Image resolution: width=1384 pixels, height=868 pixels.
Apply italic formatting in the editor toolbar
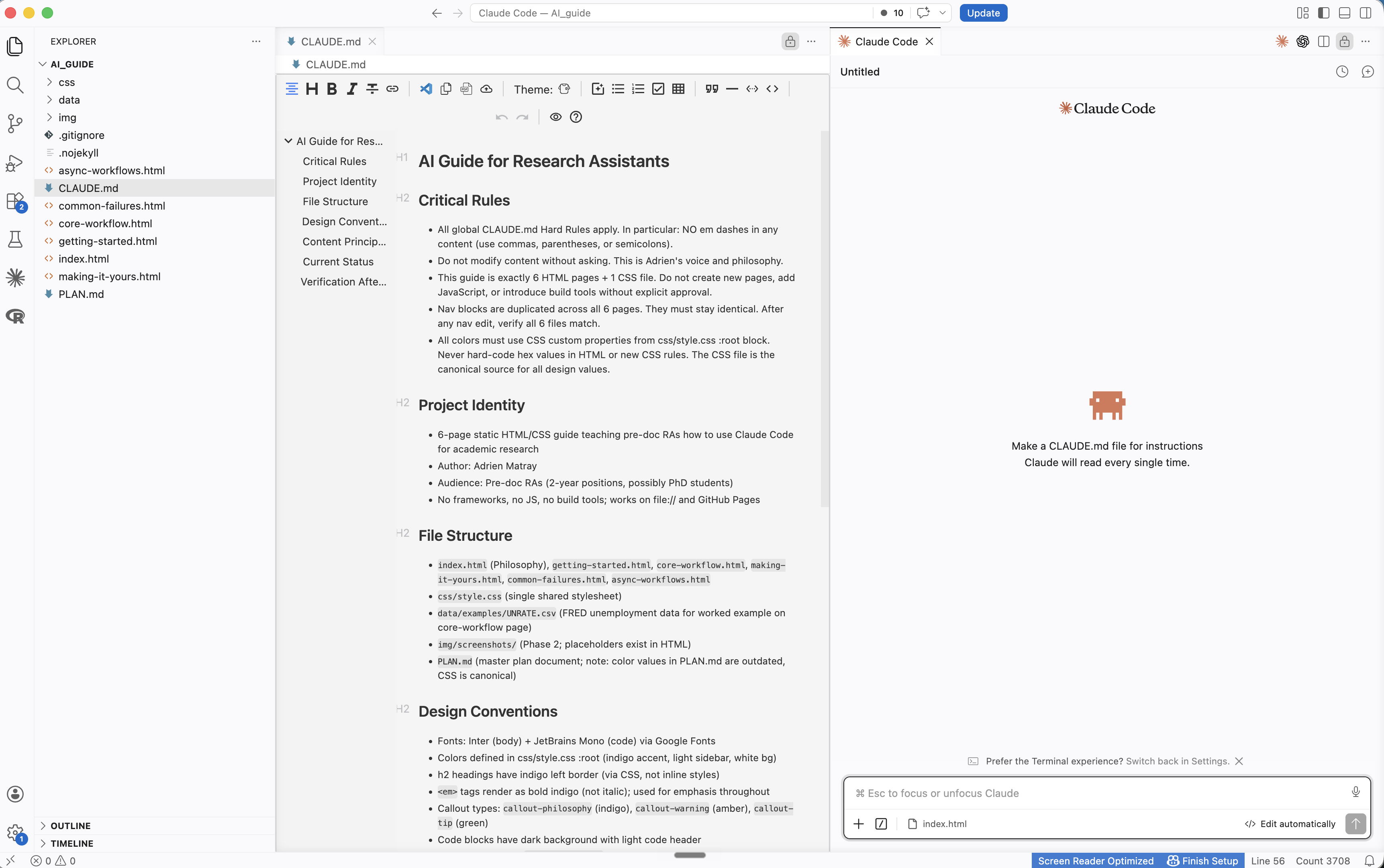click(x=352, y=89)
